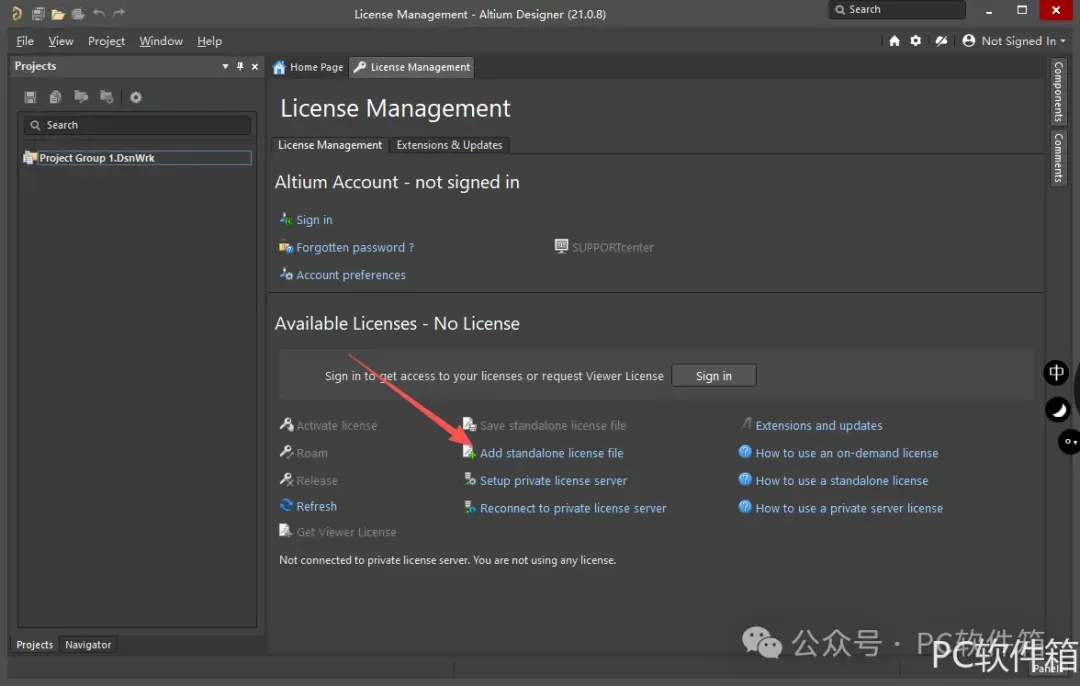The width and height of the screenshot is (1080, 686).
Task: Open the File menu
Action: 25,41
